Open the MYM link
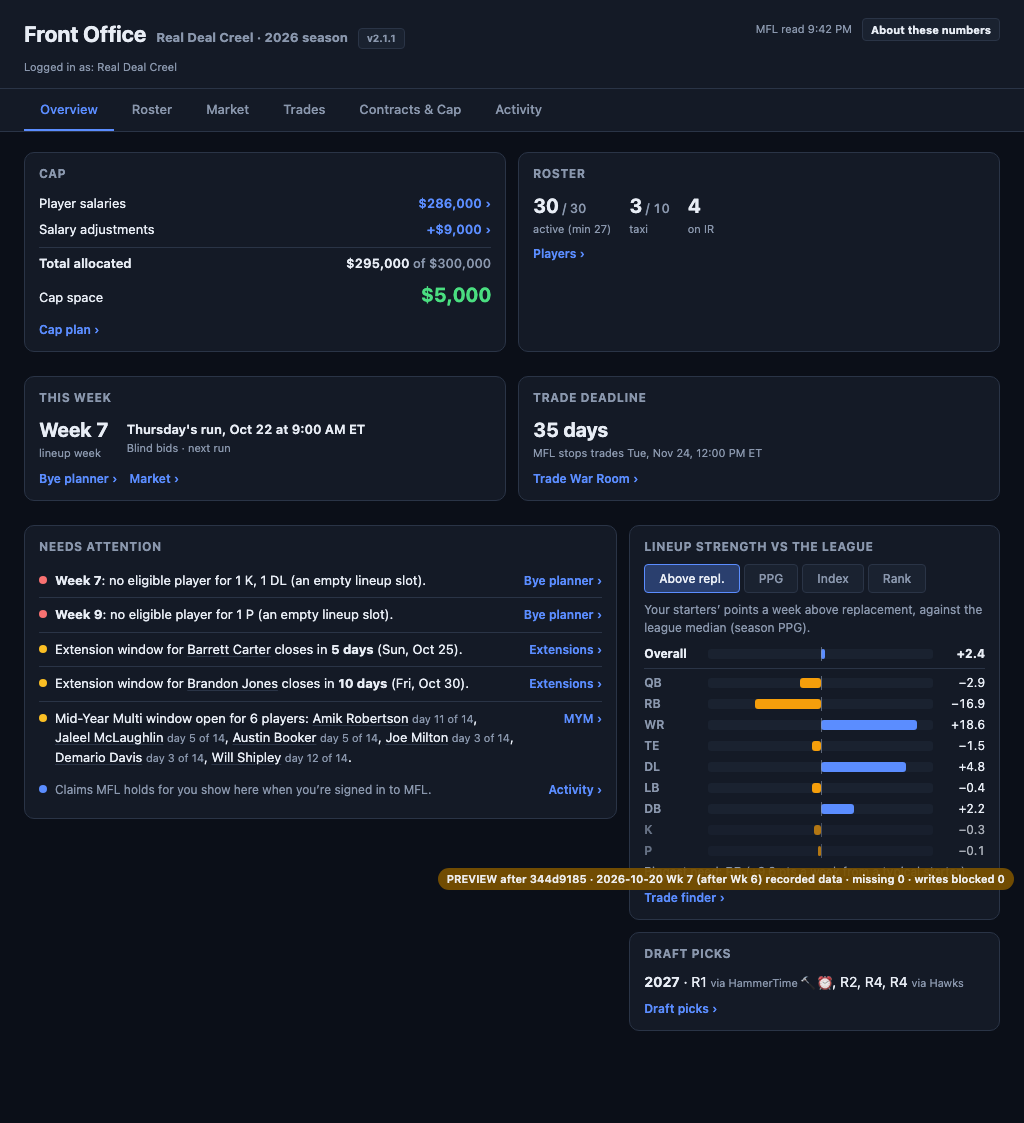The height and width of the screenshot is (1123, 1024). tap(582, 718)
